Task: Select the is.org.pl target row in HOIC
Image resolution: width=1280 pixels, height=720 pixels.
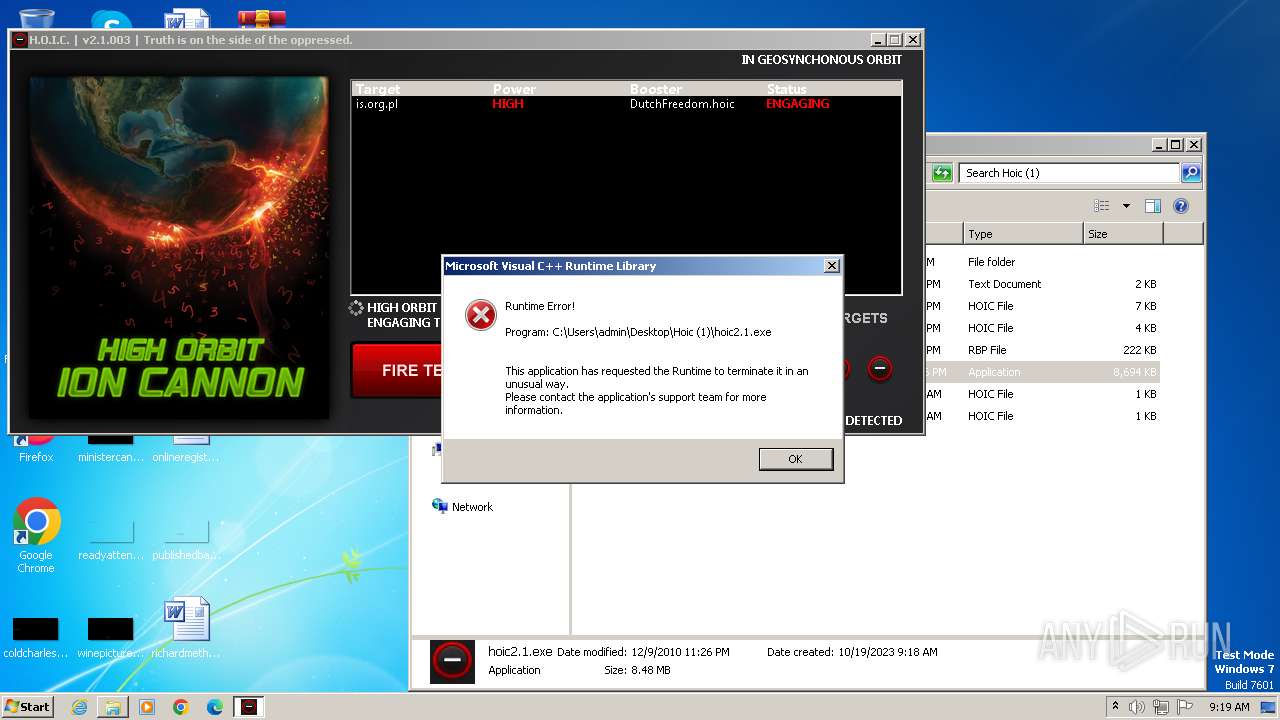Action: coord(626,104)
